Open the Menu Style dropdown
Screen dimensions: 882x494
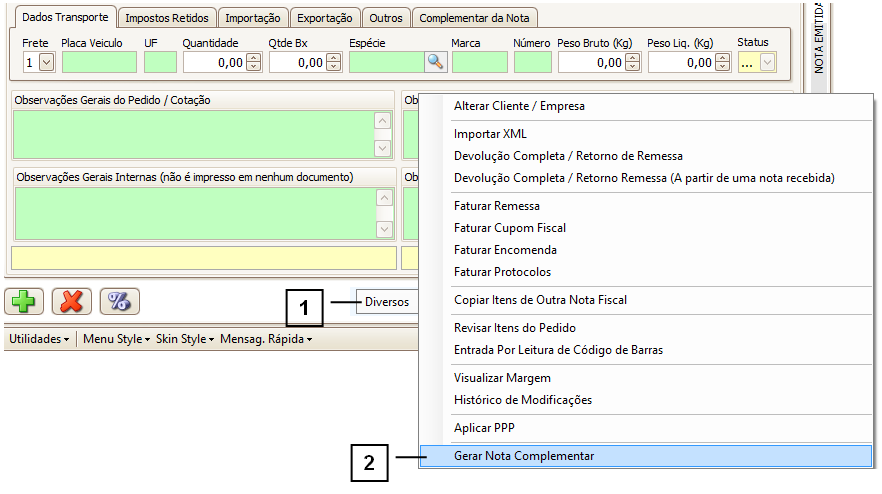[x=116, y=340]
